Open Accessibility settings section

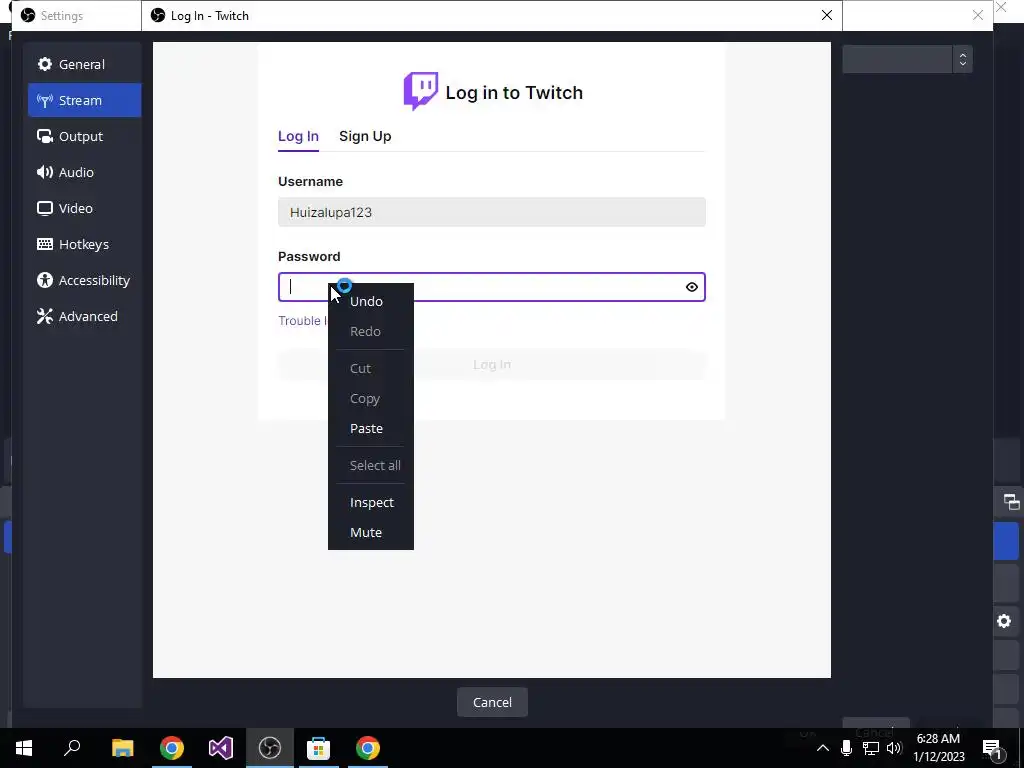[x=84, y=280]
